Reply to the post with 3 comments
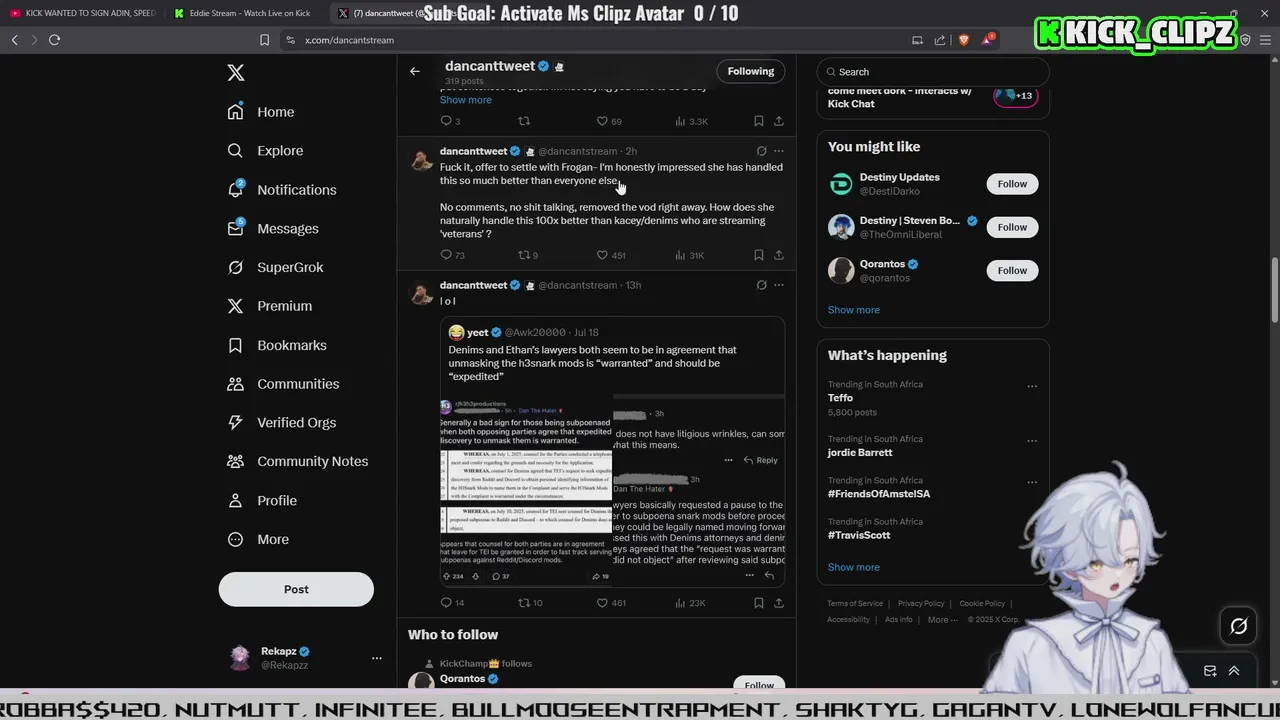Screen dimensions: 1280x720 [450, 121]
